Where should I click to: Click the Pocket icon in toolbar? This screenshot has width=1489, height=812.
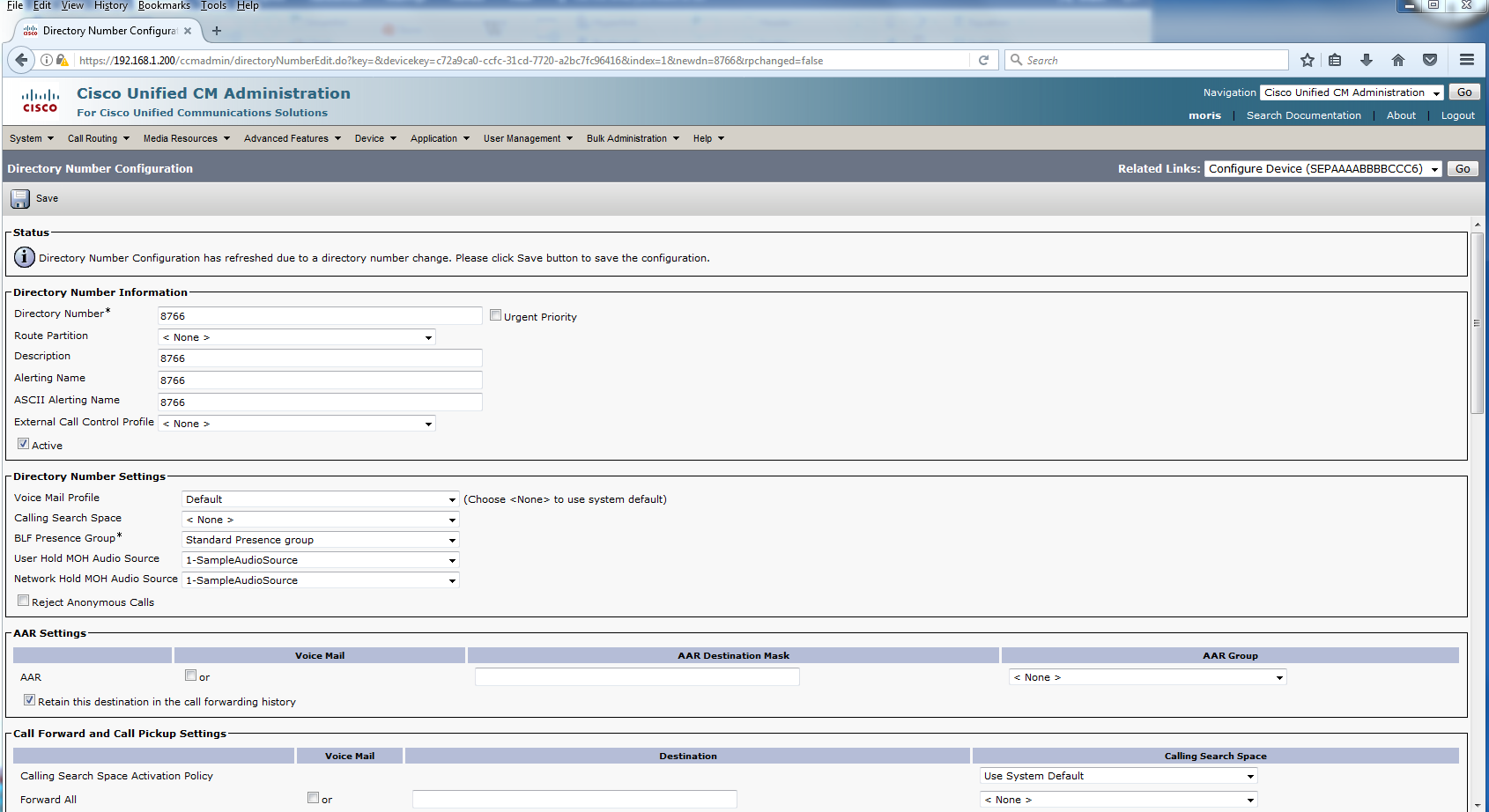[1430, 60]
